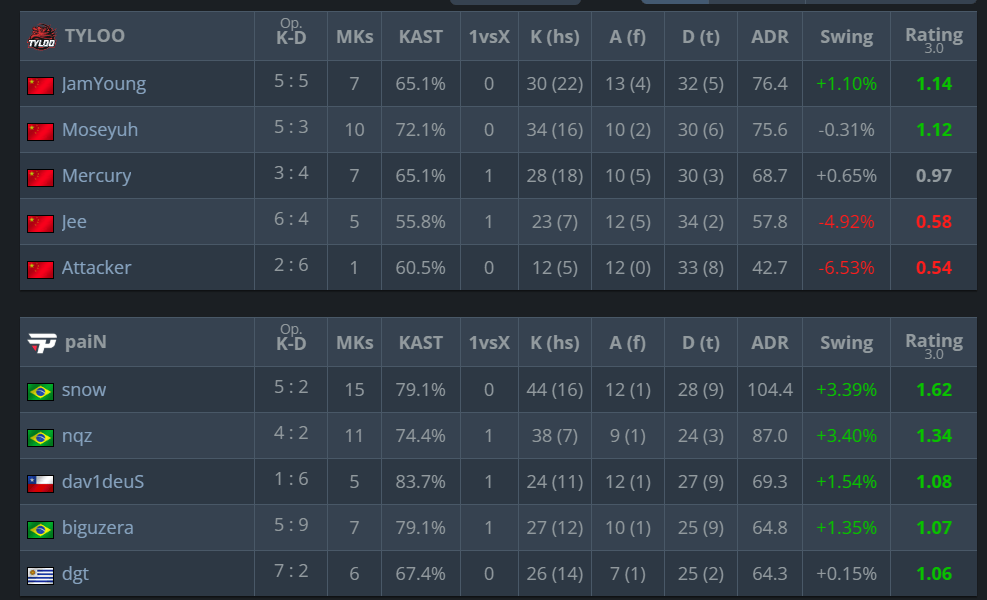Click the Op. K-D header in TYLOO table
This screenshot has width=987, height=600.
point(291,32)
